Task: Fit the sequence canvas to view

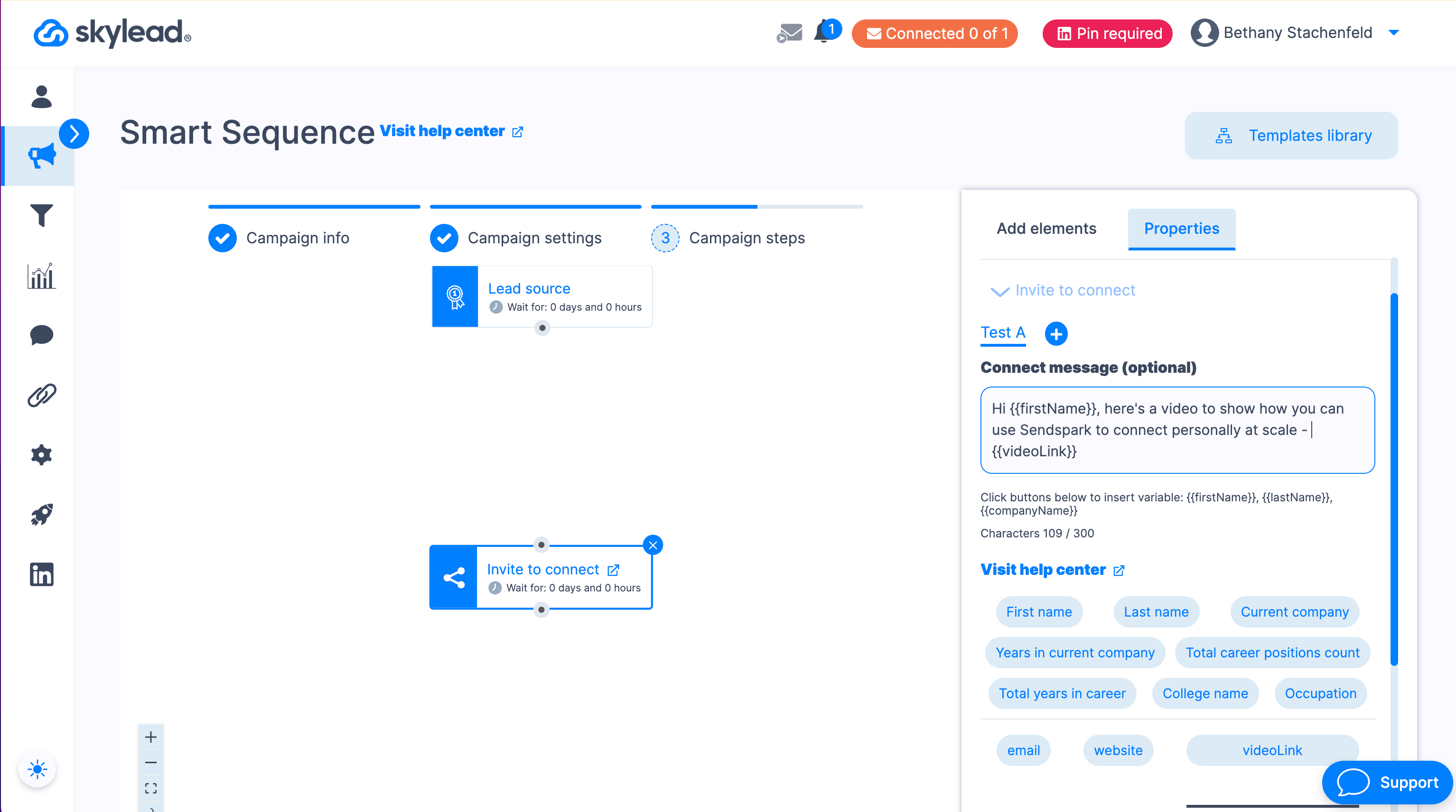Action: pos(151,788)
